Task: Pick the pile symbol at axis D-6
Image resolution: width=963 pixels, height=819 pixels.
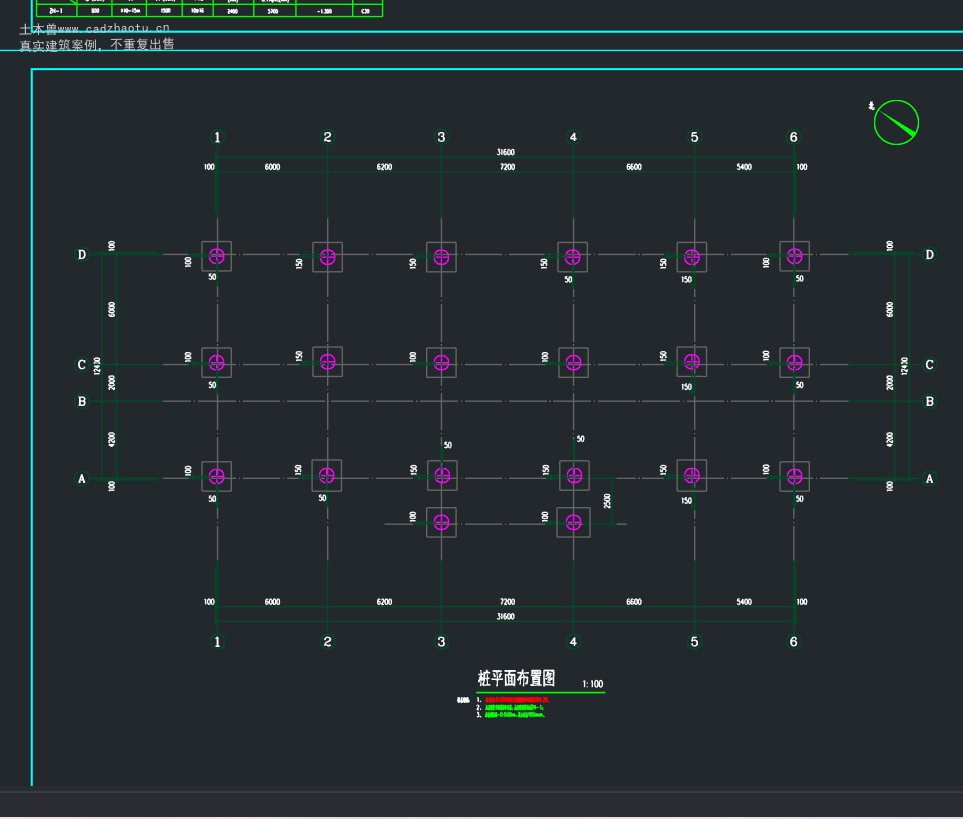Action: 795,256
